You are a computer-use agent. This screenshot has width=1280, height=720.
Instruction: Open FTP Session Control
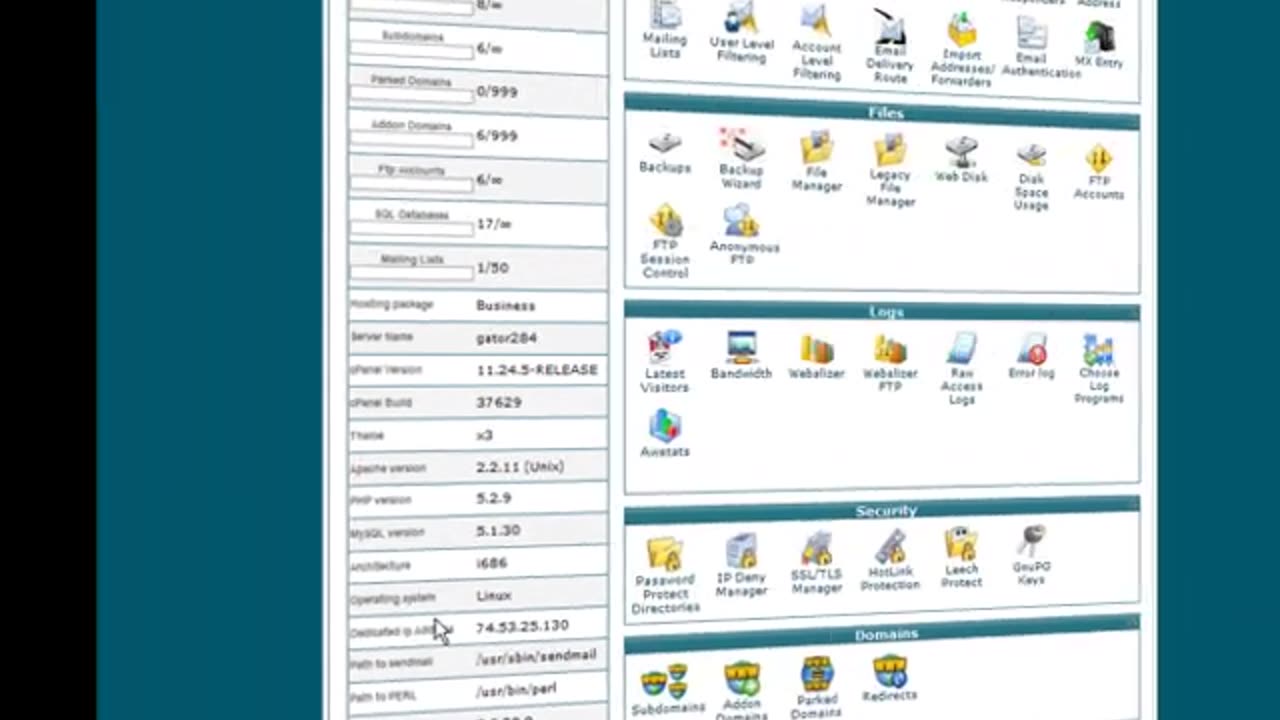(665, 241)
